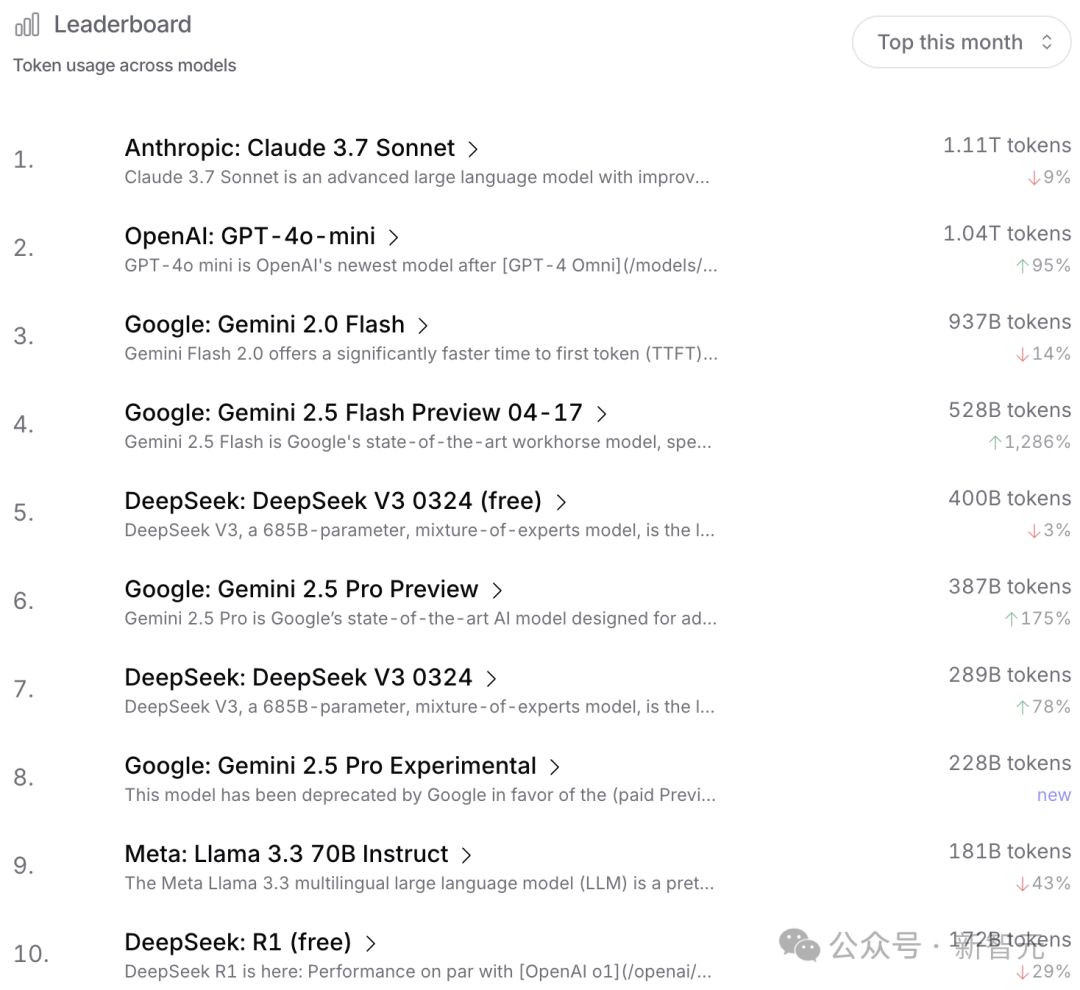Screen dimensions: 1080x990
Task: Click the "387B tokens" usage value
Action: pos(1010,586)
